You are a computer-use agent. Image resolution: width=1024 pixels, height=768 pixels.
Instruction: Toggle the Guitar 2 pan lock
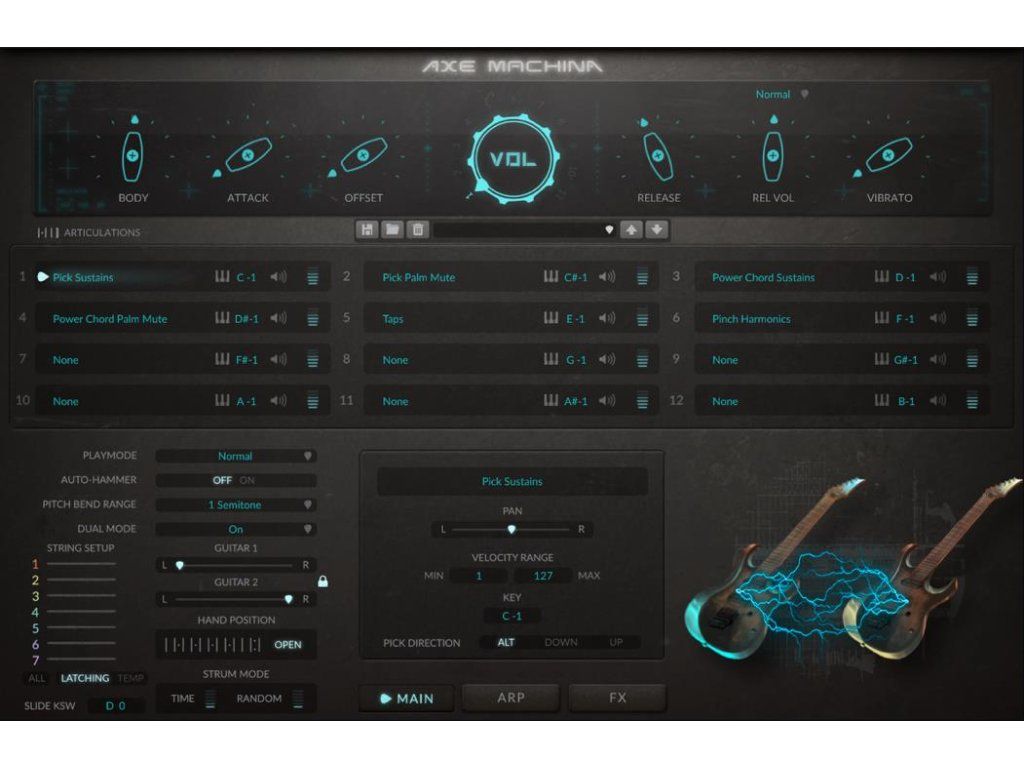tap(323, 581)
